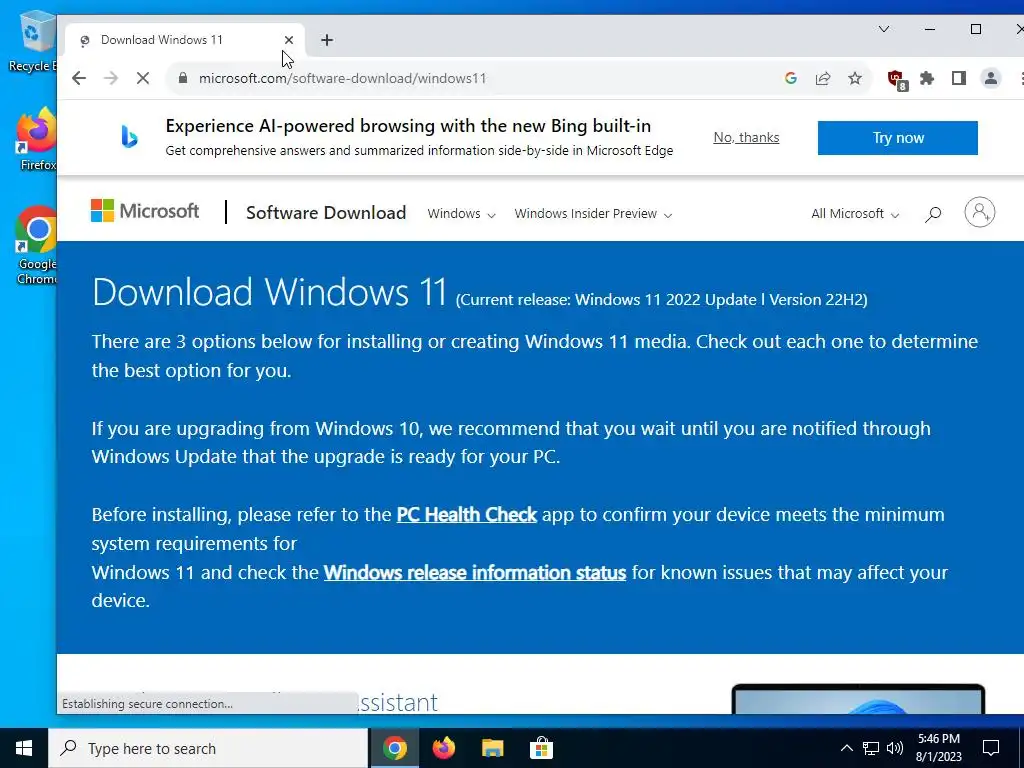Close the Download Windows 11 tab
1024x768 pixels.
click(x=289, y=40)
